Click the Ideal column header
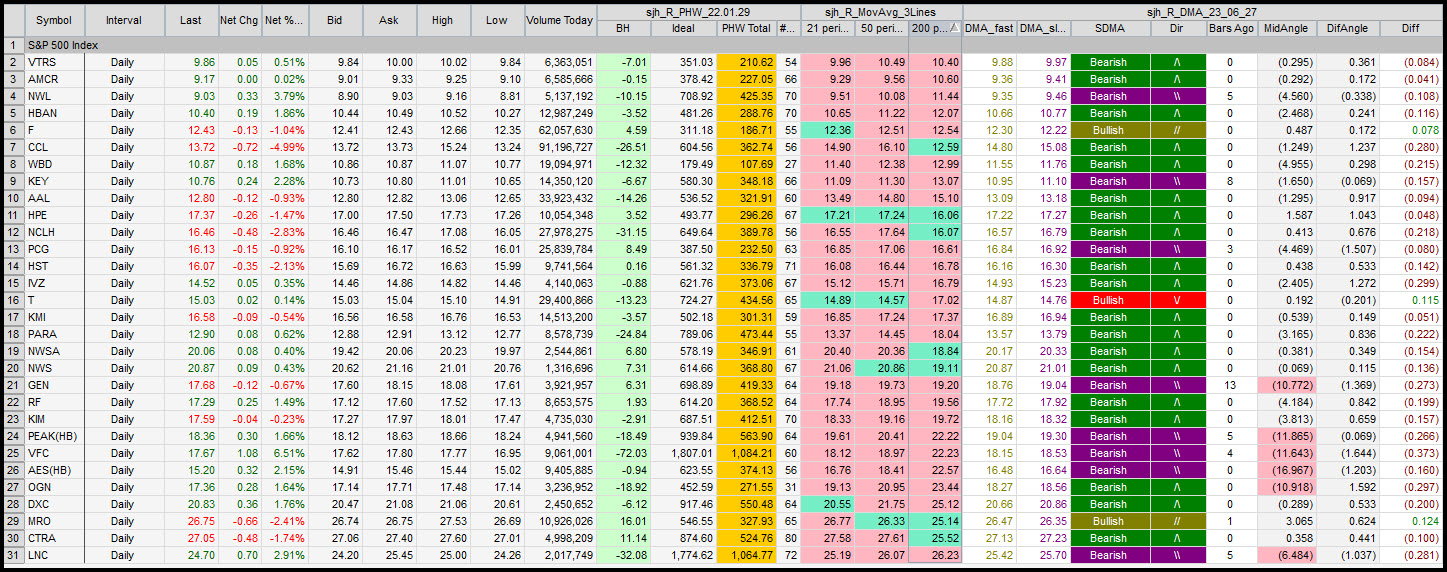This screenshot has width=1447, height=572. (x=684, y=28)
